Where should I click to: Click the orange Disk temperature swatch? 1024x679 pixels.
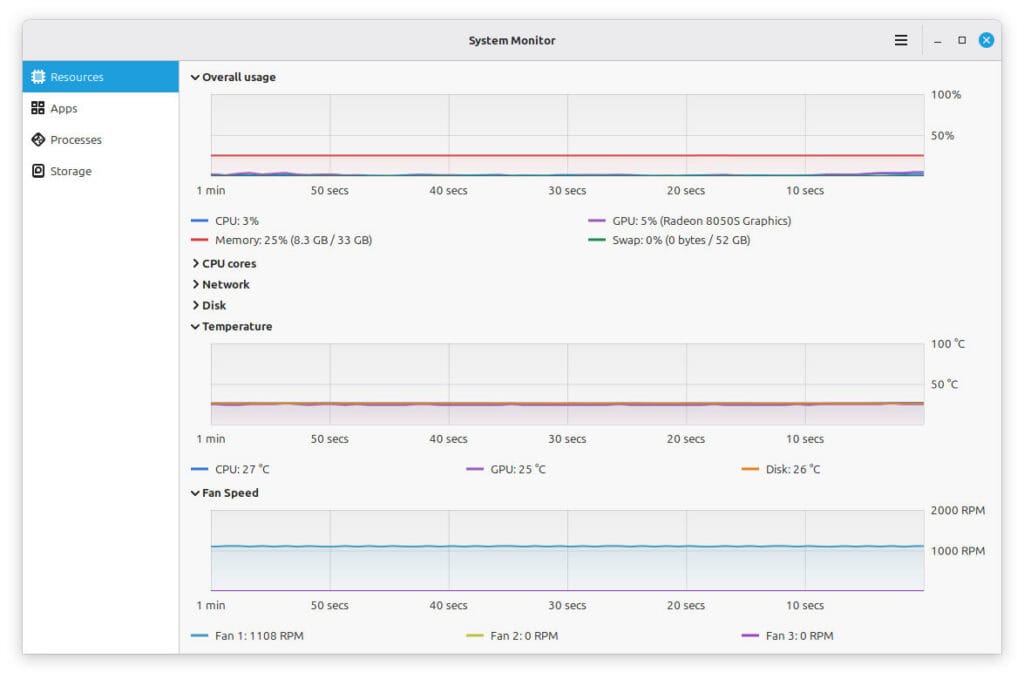750,469
